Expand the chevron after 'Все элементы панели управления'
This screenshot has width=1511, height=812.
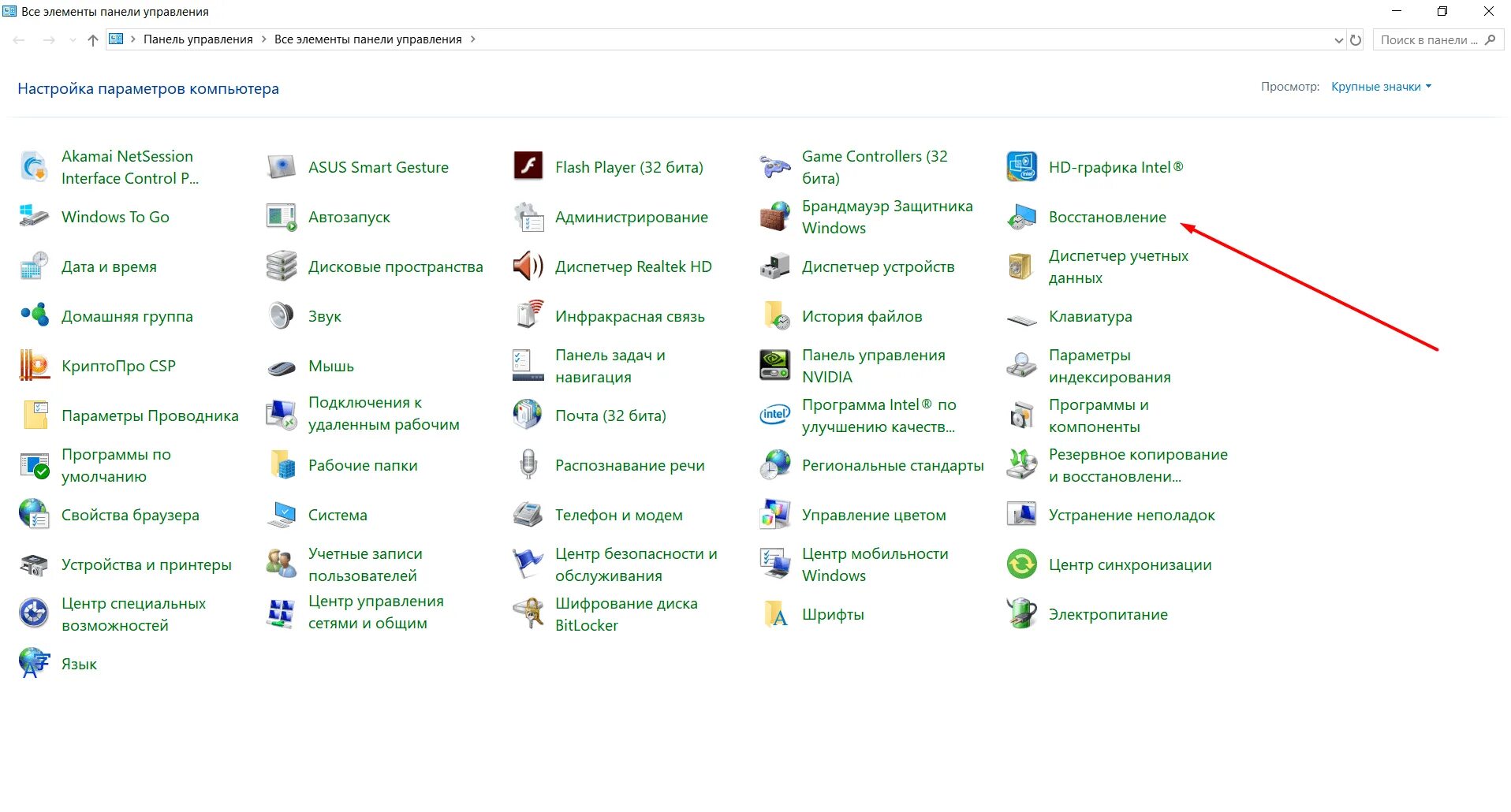click(x=472, y=39)
